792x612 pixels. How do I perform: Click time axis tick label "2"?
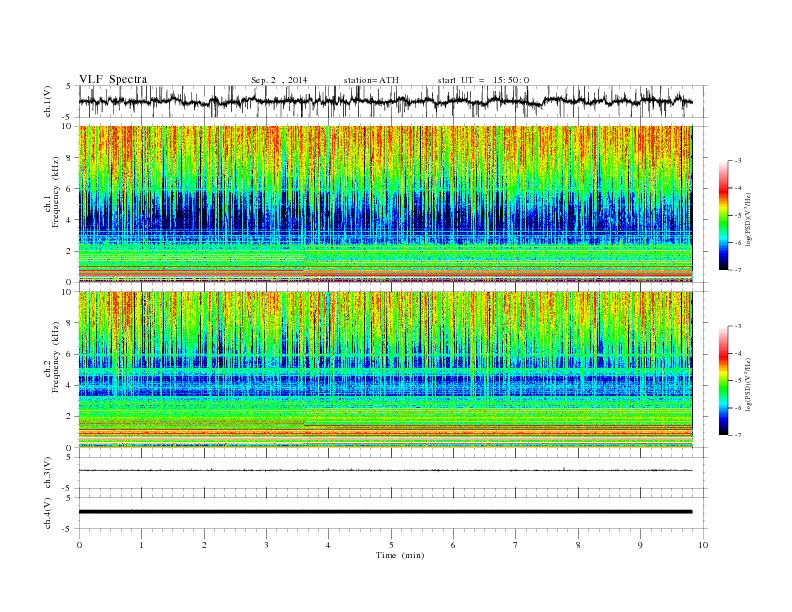pyautogui.click(x=204, y=545)
